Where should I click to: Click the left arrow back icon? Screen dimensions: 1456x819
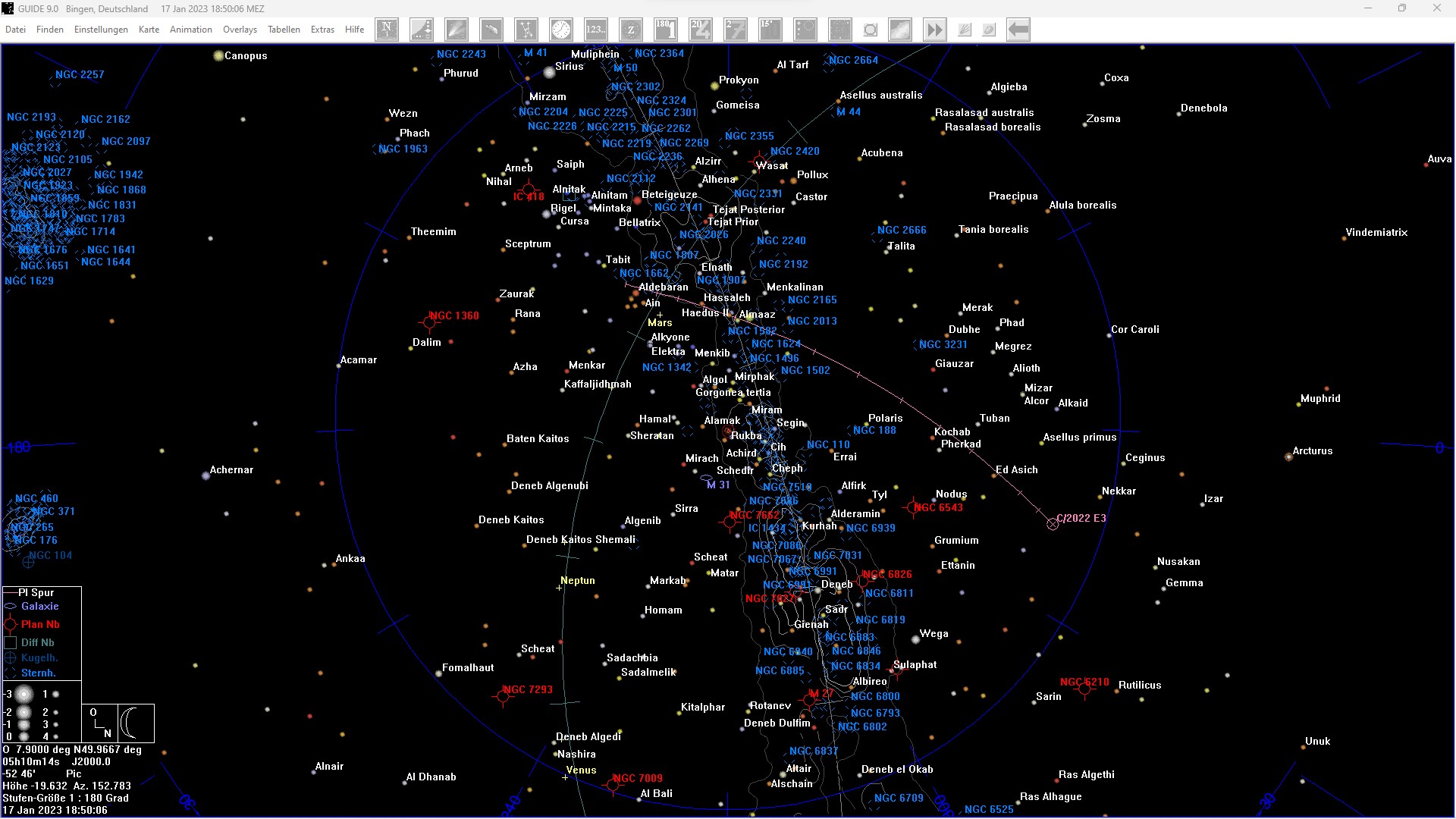click(1018, 30)
